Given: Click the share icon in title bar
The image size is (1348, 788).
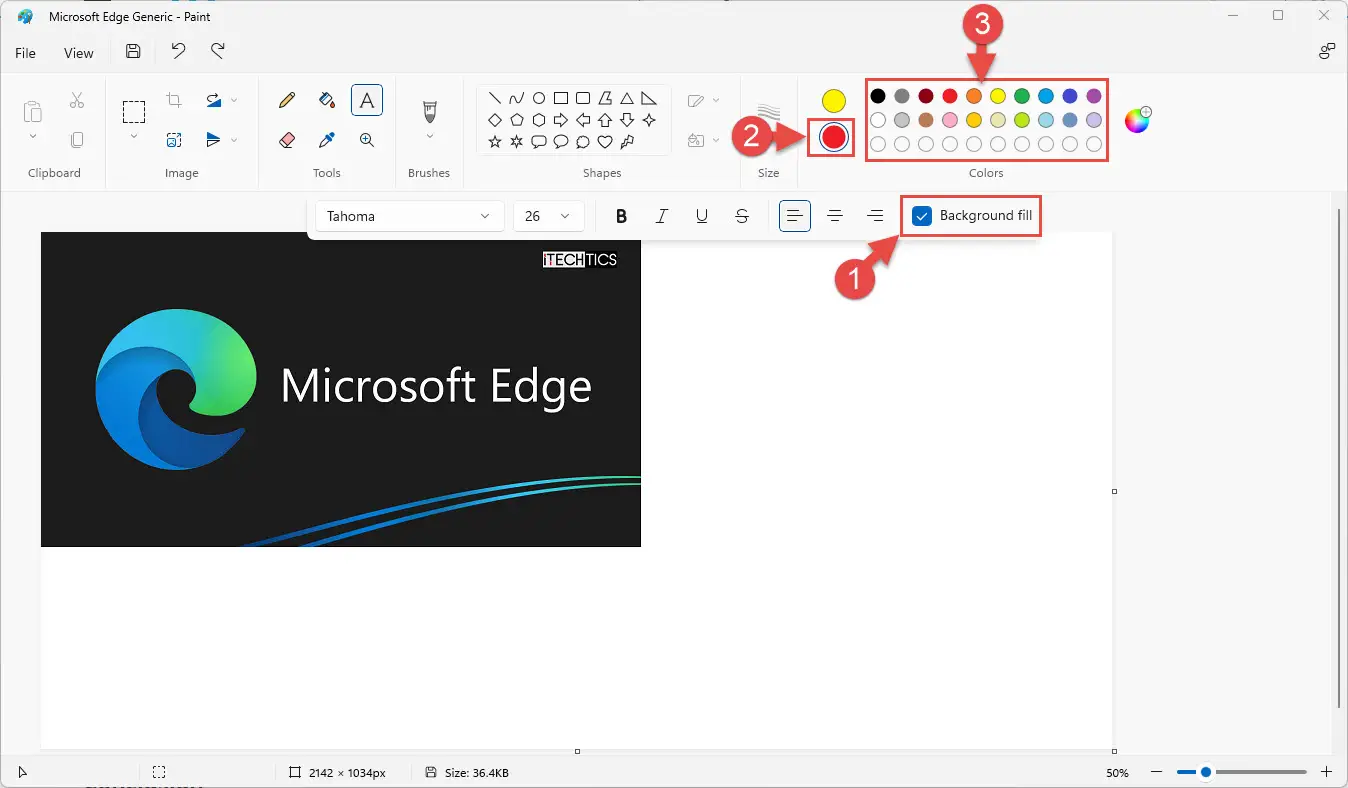Looking at the screenshot, I should click(x=1327, y=52).
